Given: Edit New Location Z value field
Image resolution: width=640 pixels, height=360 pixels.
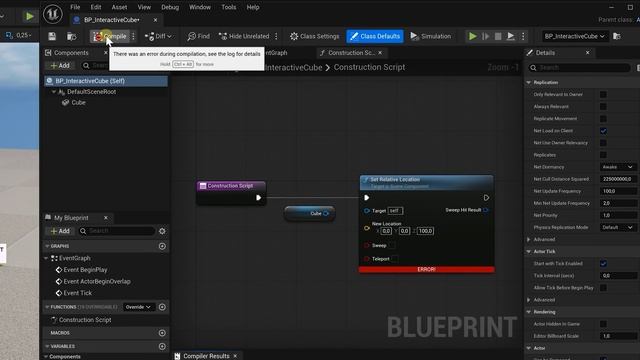Looking at the screenshot, I should (425, 231).
